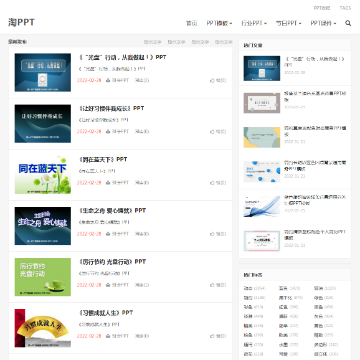Open the search magnifier icon in header

click(348, 23)
